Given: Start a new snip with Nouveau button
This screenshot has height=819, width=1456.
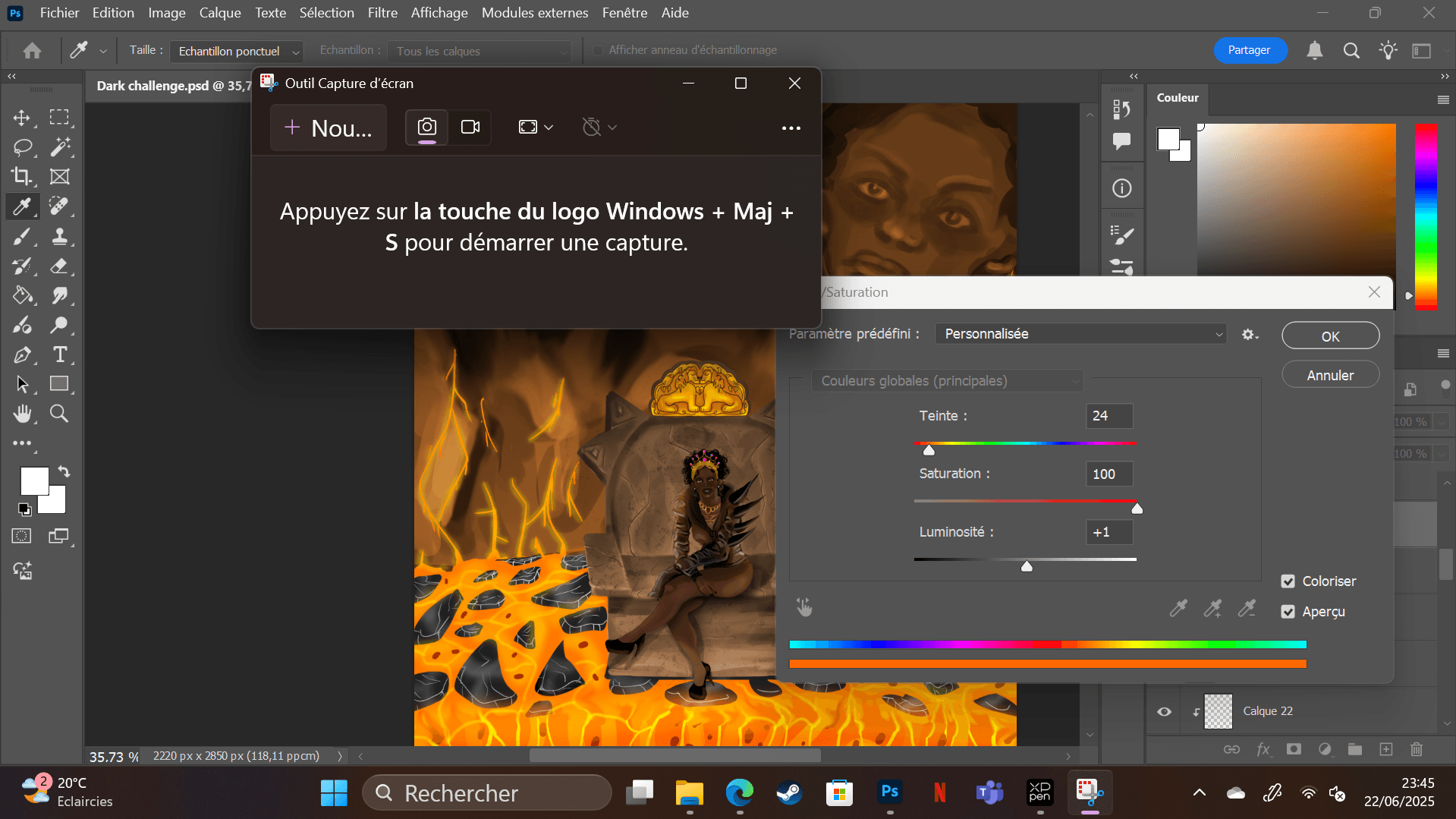Looking at the screenshot, I should 328,128.
